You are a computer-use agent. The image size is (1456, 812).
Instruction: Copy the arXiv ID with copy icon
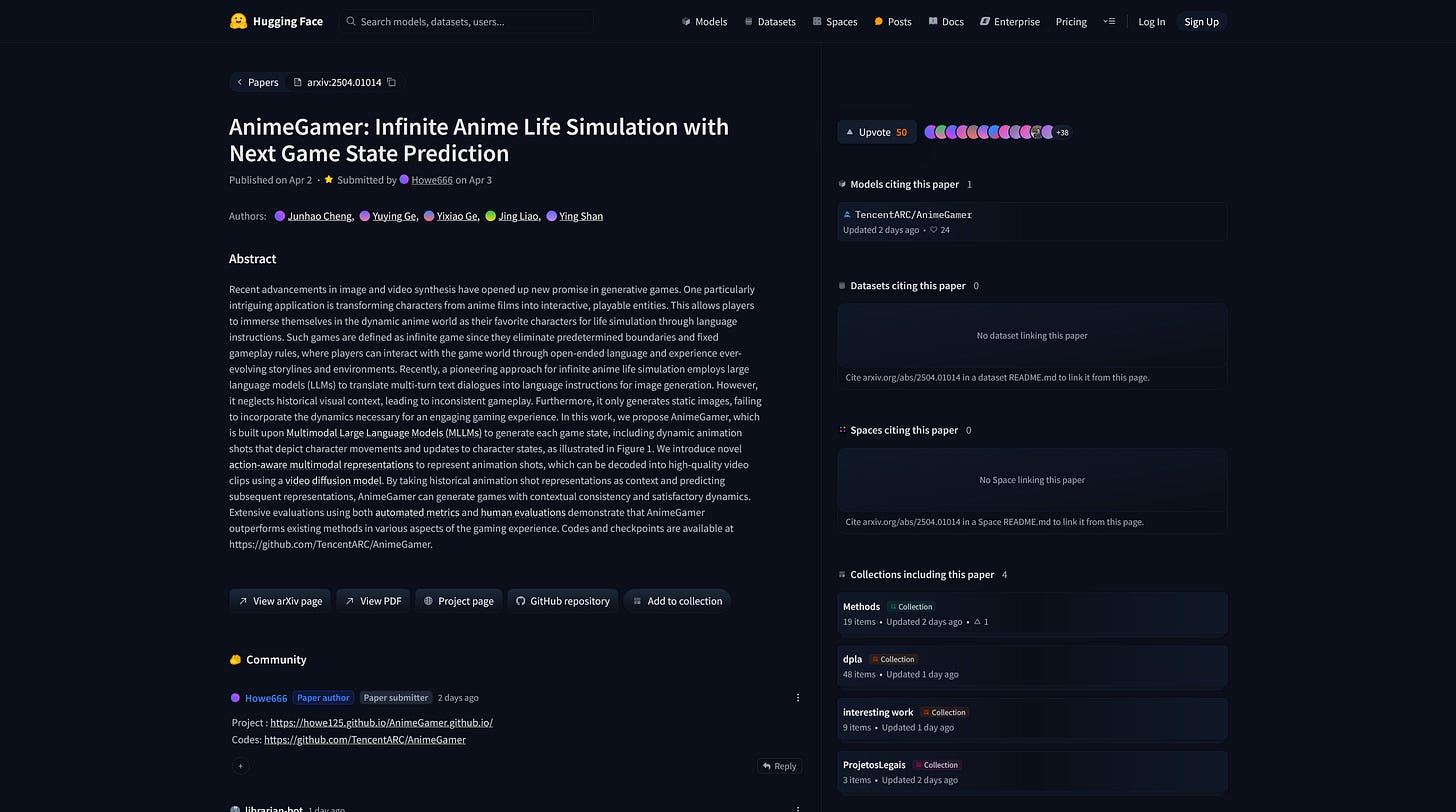click(x=392, y=82)
